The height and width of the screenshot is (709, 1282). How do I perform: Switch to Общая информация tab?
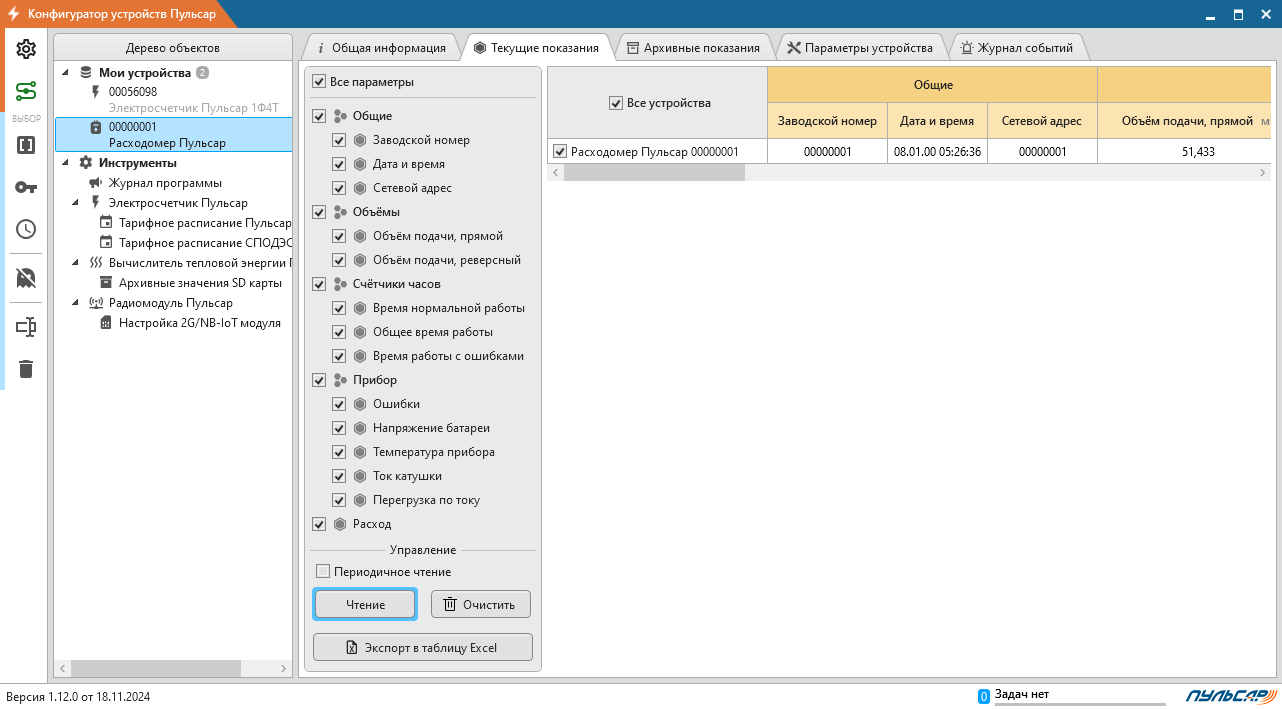pos(381,47)
